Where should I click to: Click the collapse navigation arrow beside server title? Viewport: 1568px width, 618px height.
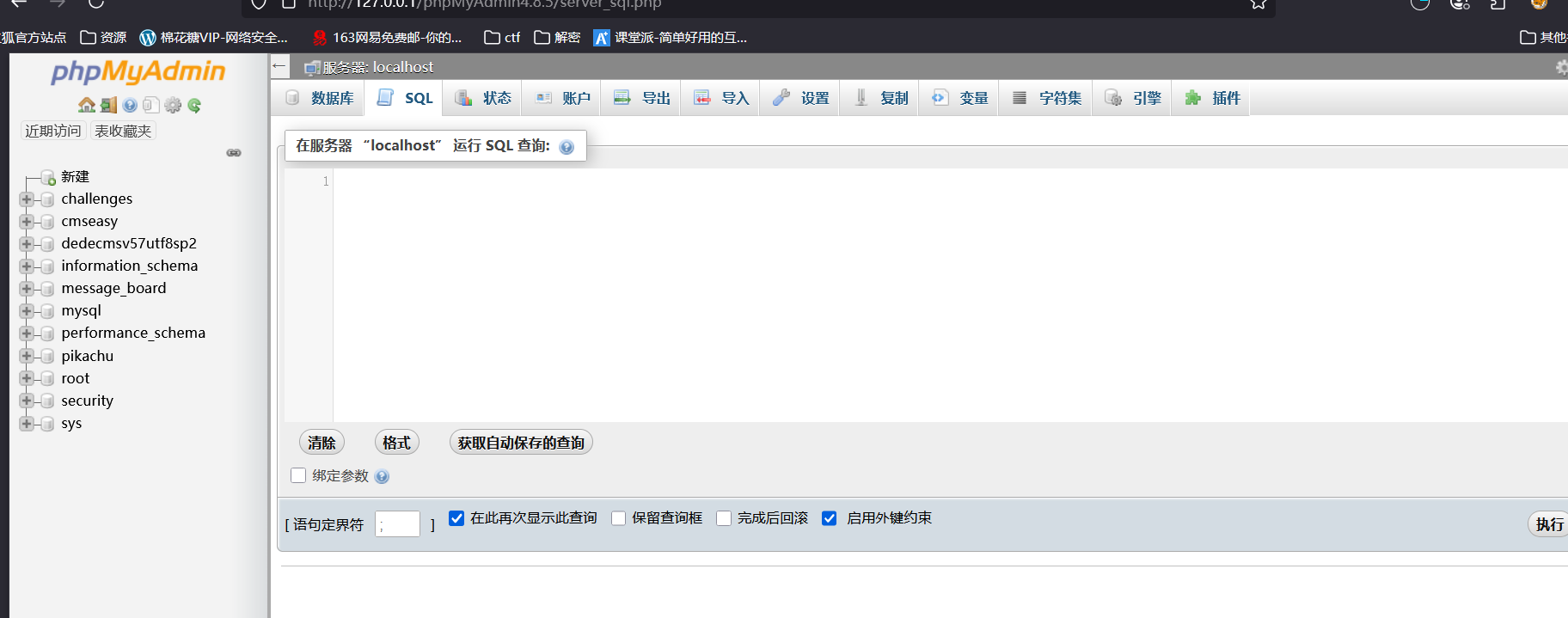[279, 65]
